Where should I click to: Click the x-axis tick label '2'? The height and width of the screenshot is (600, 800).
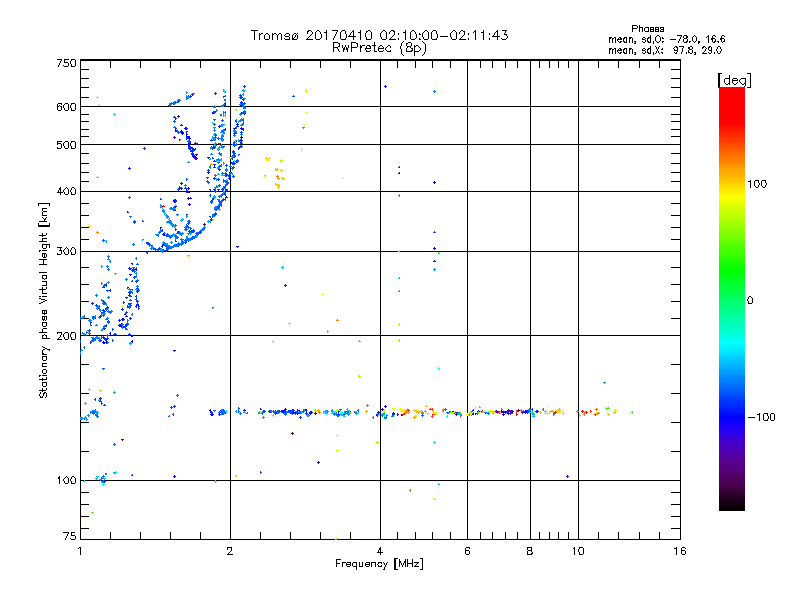[x=230, y=551]
